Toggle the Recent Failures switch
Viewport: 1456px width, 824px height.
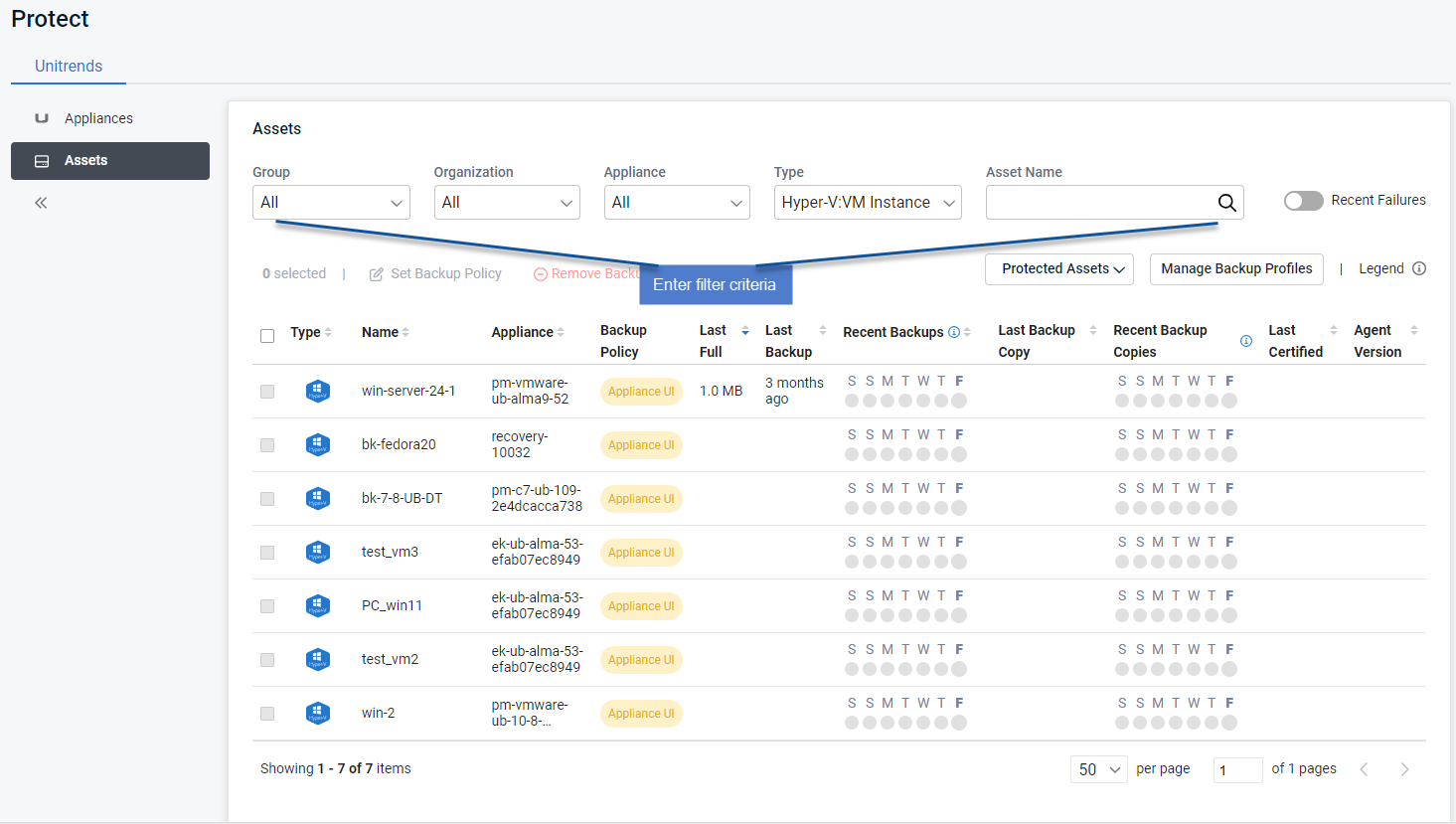[x=1303, y=201]
